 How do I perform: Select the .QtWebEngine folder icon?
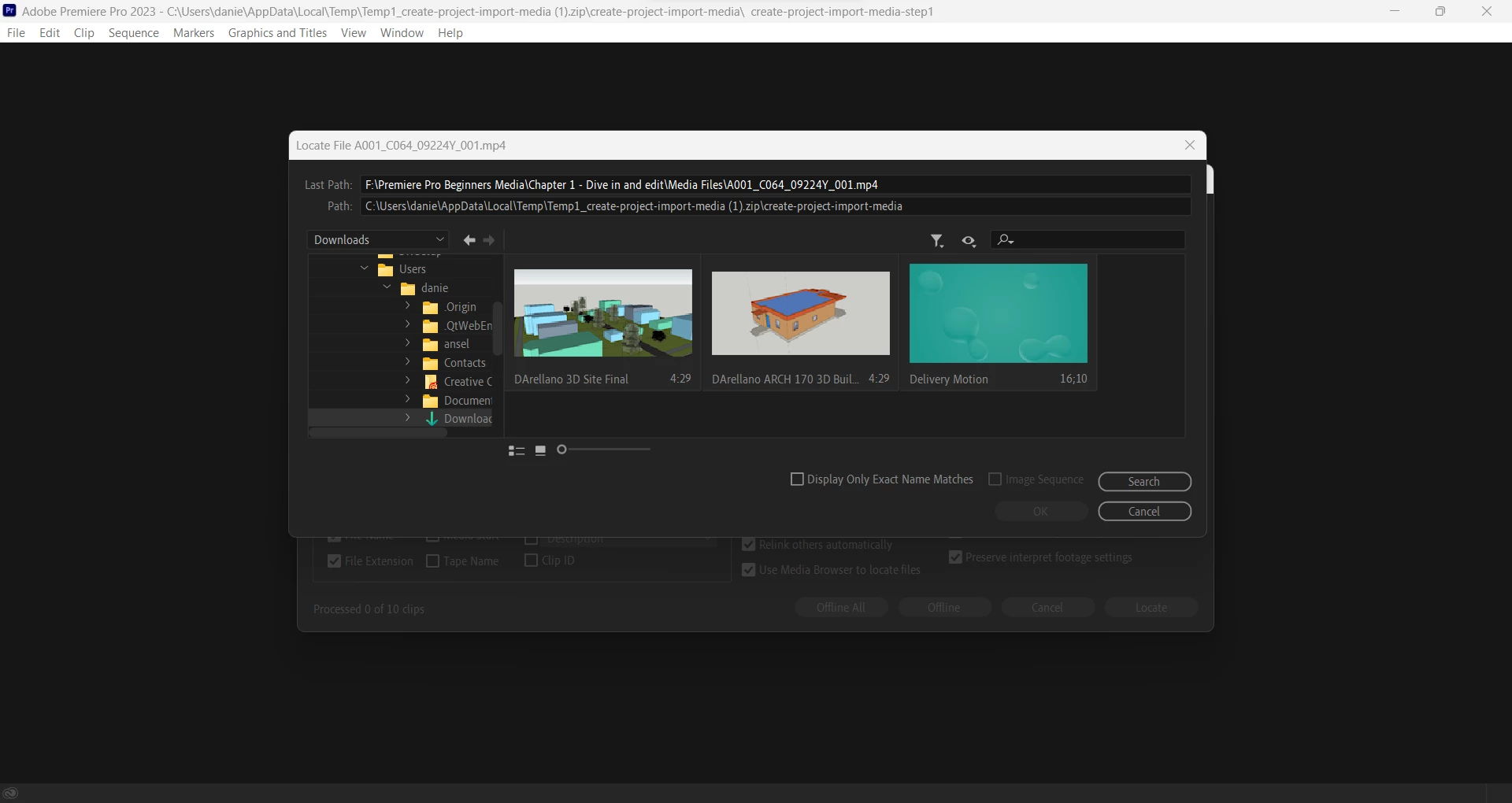tap(431, 326)
